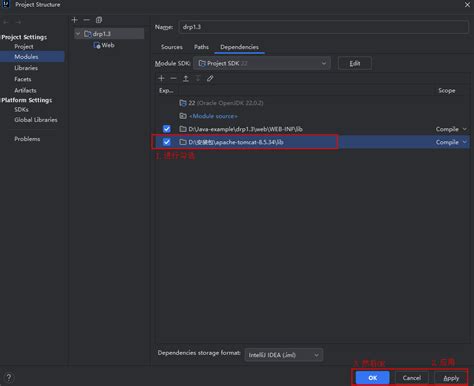Image resolution: width=474 pixels, height=386 pixels.
Task: Click the Cancel button
Action: pyautogui.click(x=412, y=378)
